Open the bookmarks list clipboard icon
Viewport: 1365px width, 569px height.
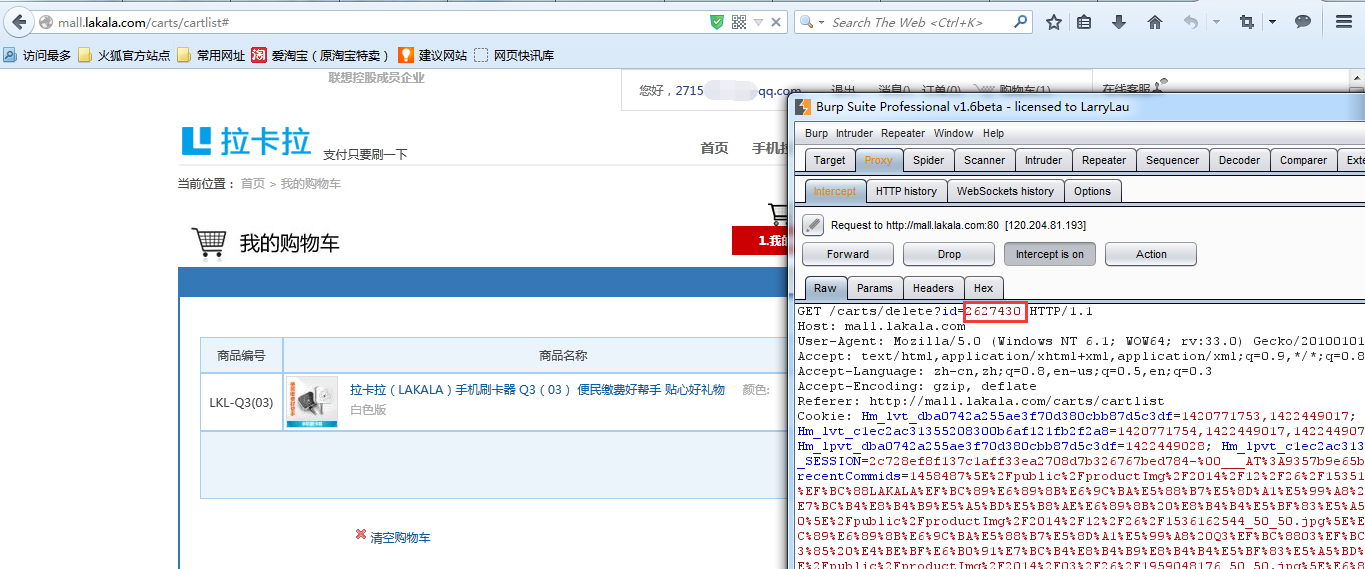coord(1085,22)
